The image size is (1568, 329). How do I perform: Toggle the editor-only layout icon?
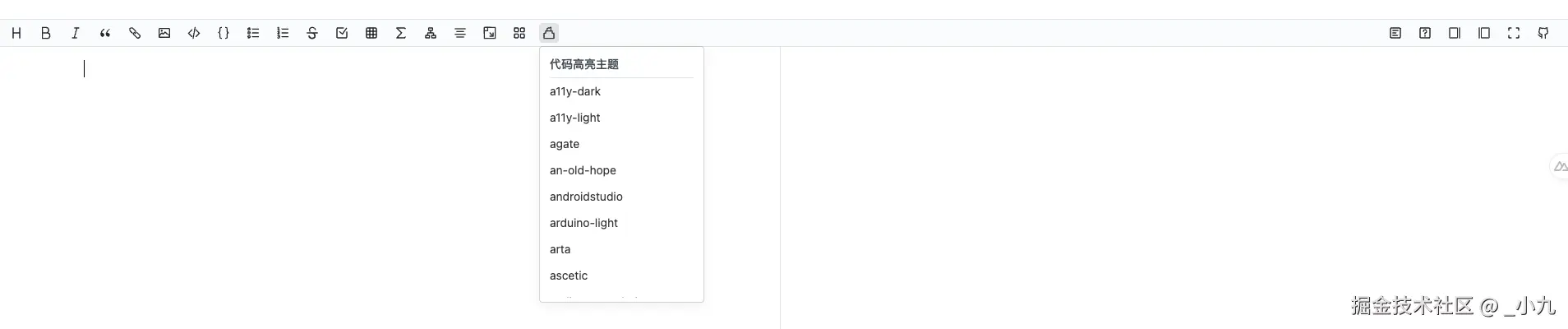pos(1455,33)
